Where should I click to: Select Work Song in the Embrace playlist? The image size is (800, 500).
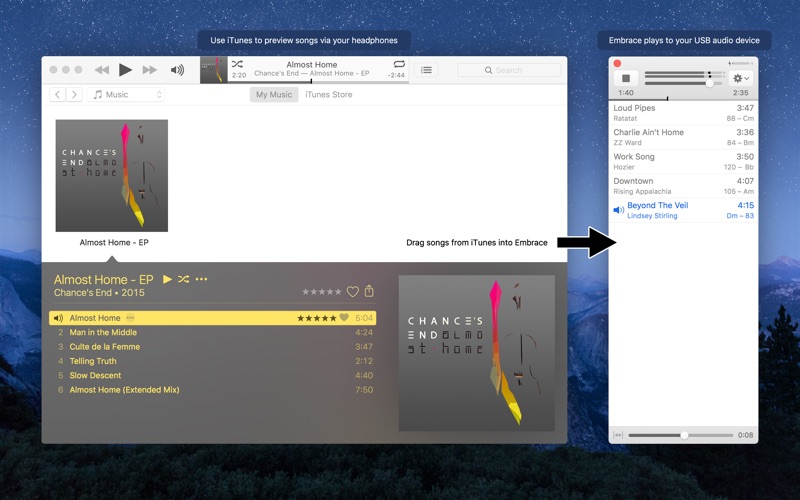point(683,162)
